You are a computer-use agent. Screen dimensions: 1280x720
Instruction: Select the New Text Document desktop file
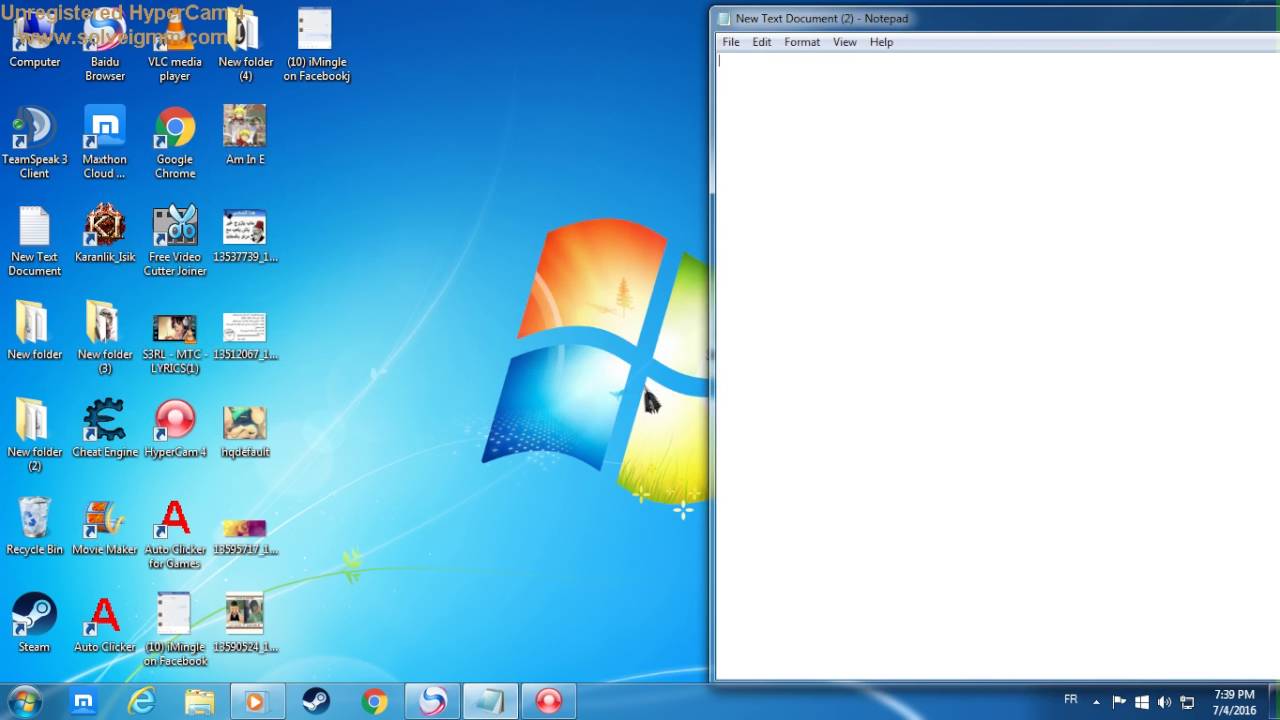tap(35, 242)
